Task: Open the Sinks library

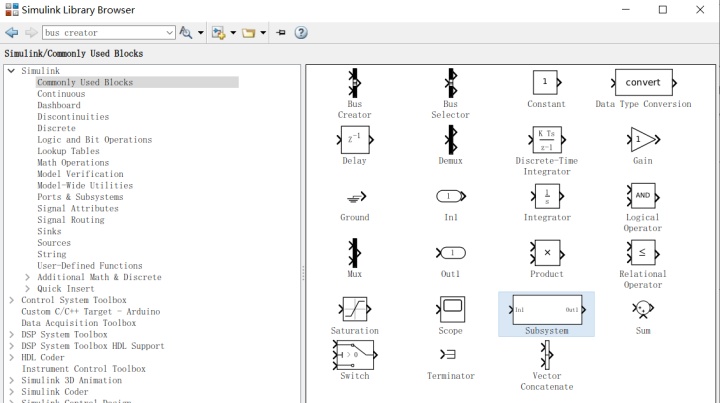Action: click(x=49, y=231)
